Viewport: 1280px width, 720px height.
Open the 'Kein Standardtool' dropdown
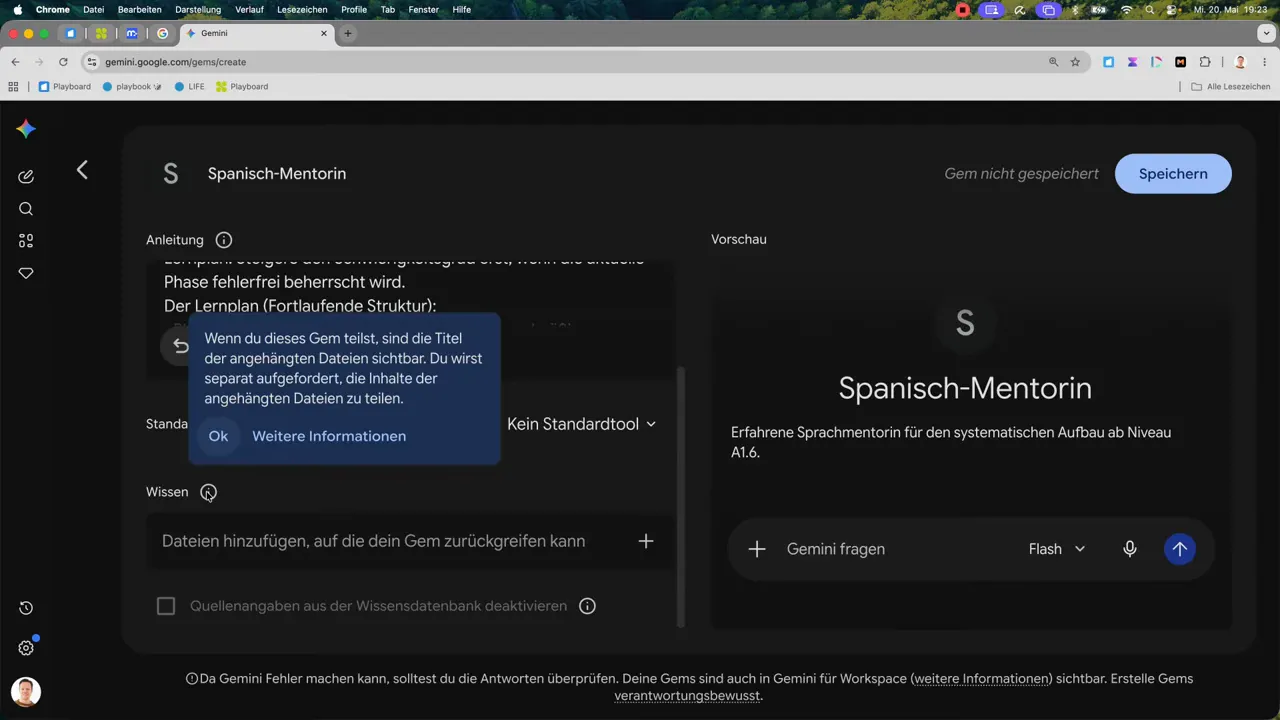point(582,424)
